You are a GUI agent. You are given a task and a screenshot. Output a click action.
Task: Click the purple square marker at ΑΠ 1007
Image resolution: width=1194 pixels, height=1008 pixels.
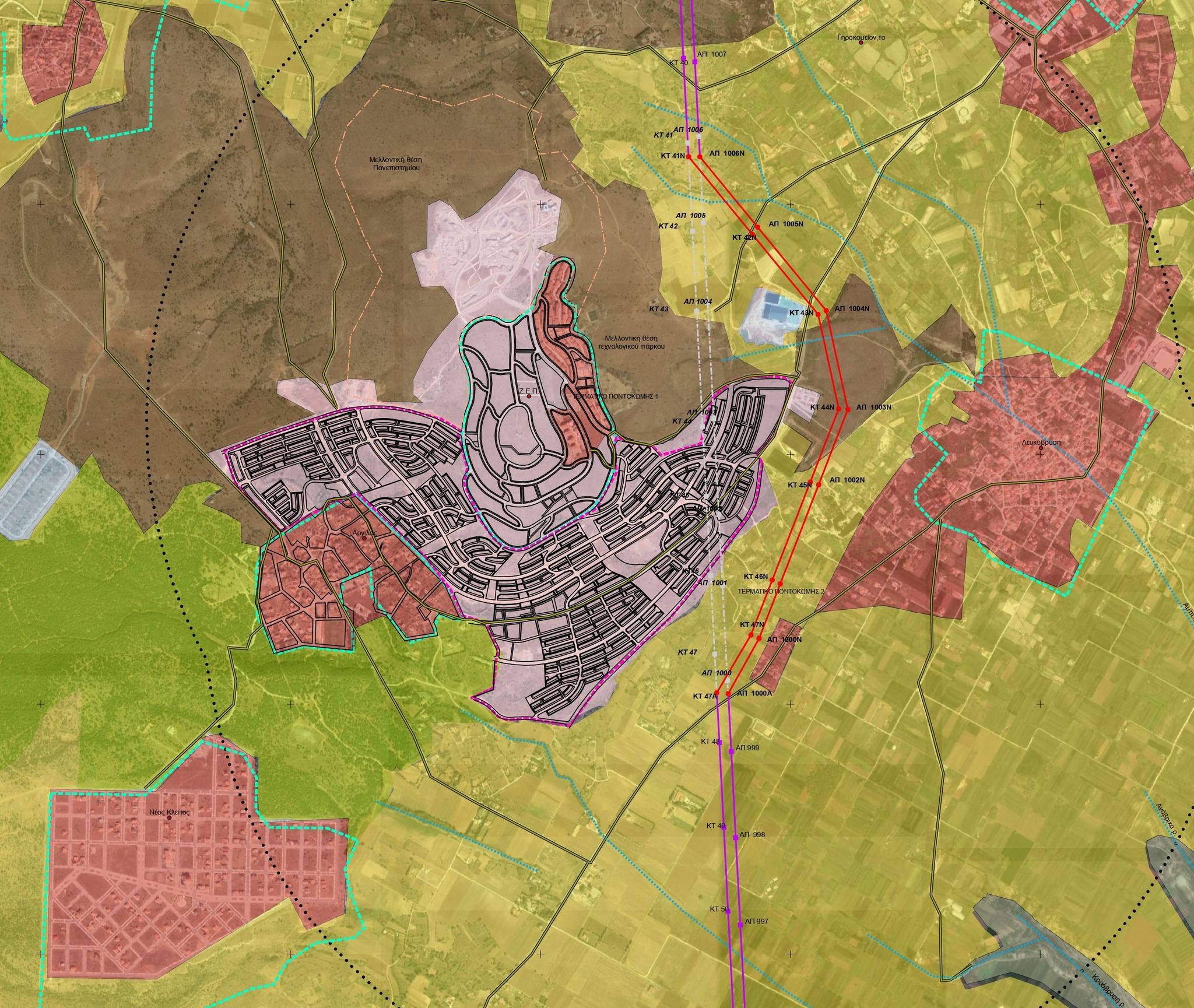click(695, 61)
